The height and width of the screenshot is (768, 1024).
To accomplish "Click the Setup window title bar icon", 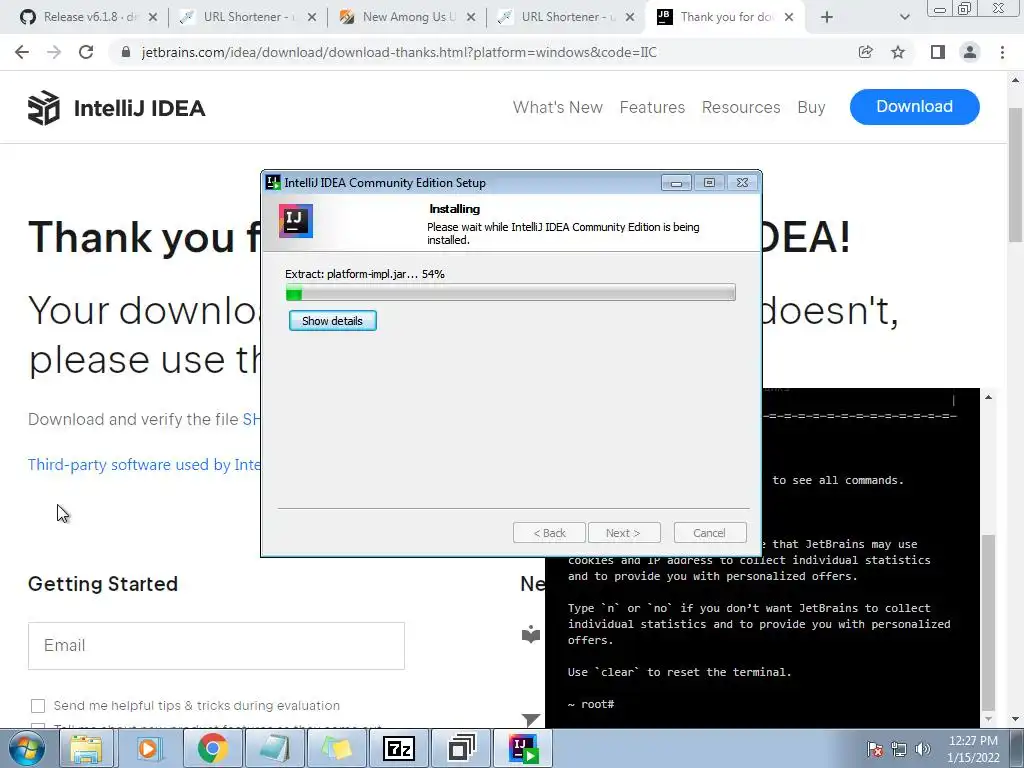I will [x=273, y=182].
